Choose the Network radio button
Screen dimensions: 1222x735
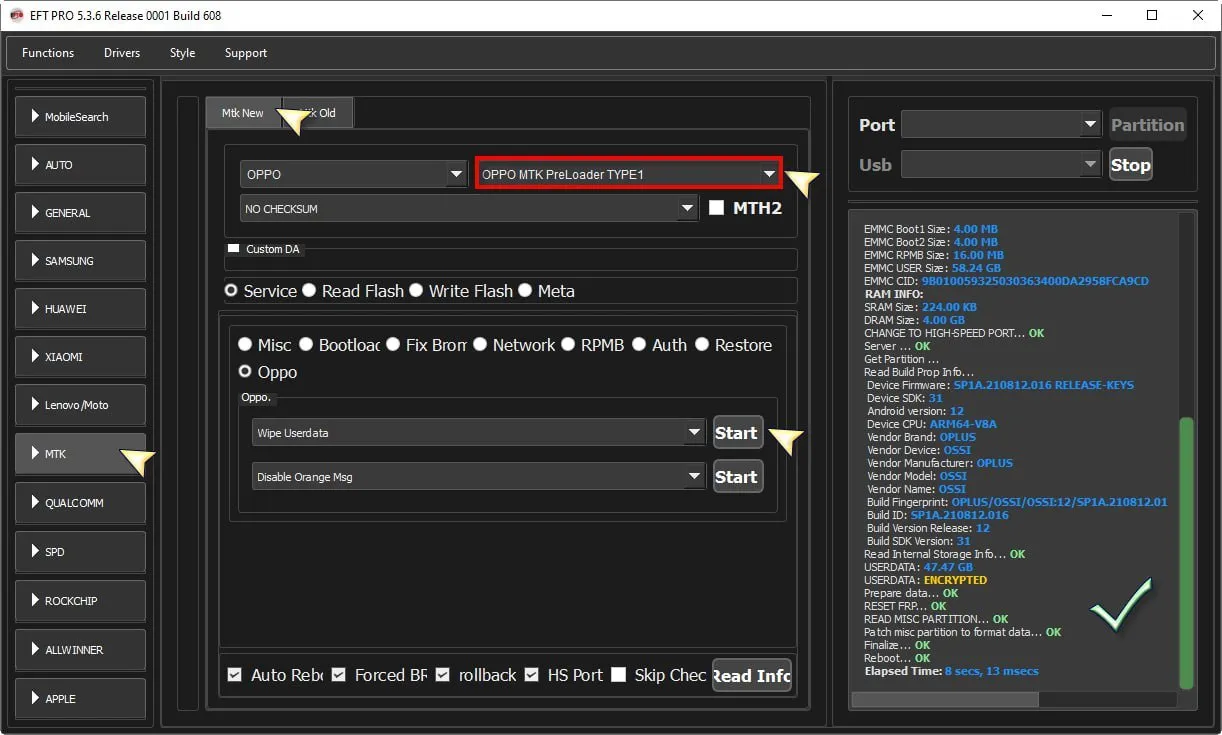(481, 345)
